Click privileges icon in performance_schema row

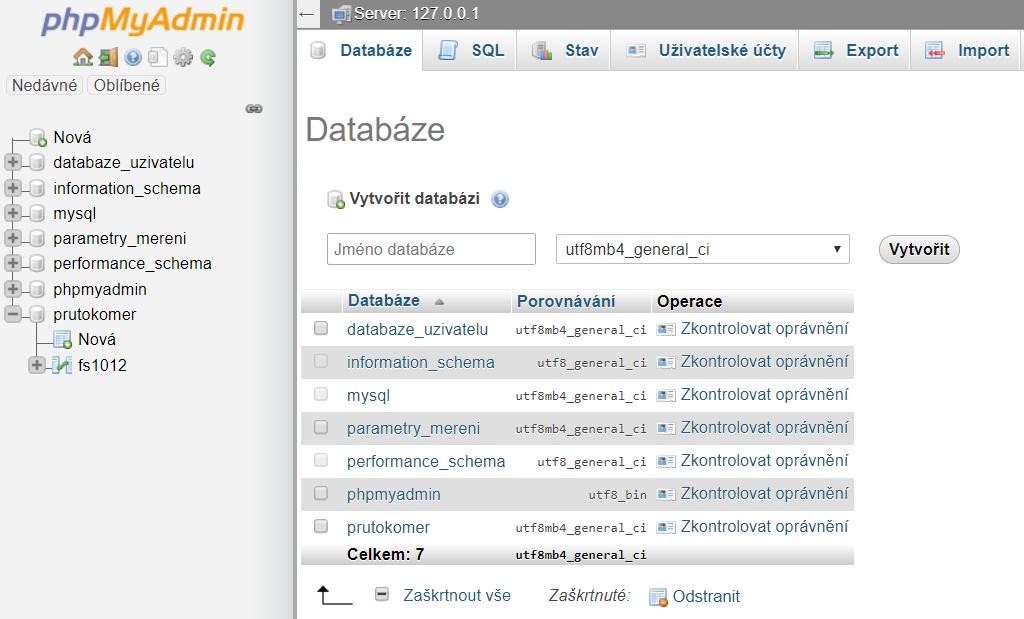point(665,461)
